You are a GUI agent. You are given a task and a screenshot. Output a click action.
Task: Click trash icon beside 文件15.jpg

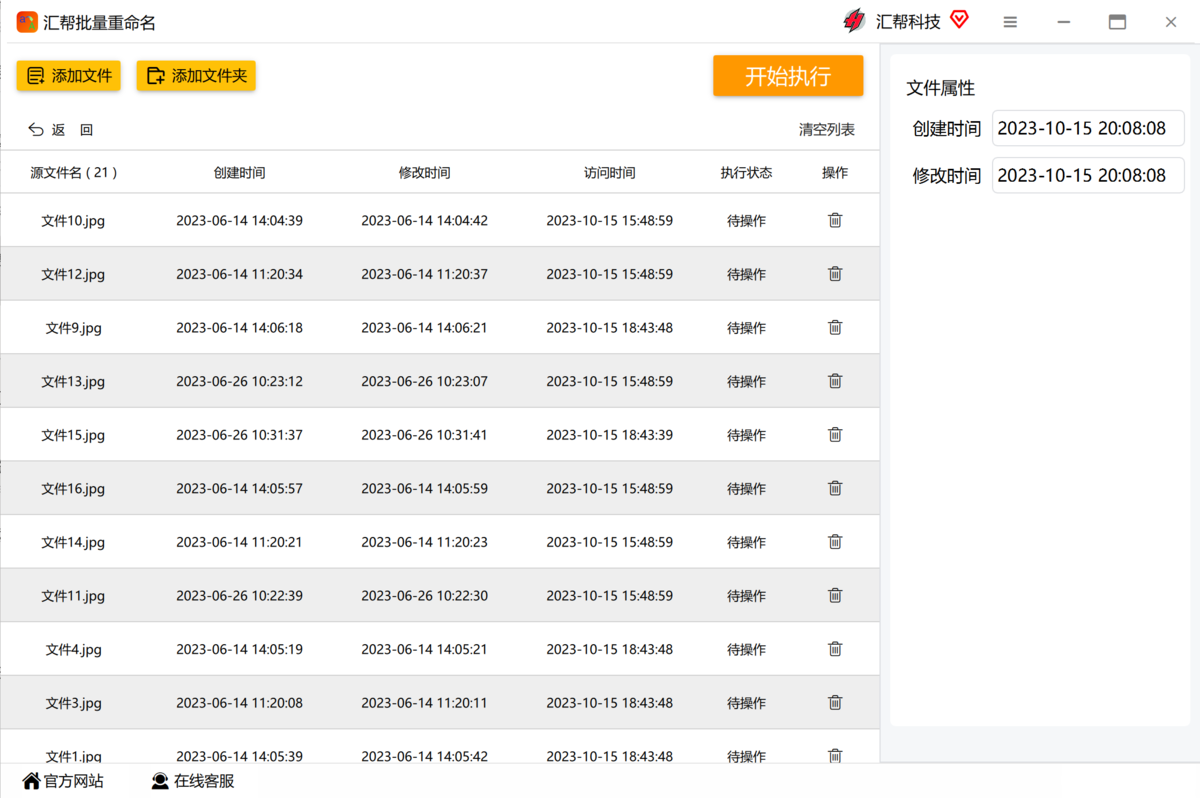[x=835, y=435]
